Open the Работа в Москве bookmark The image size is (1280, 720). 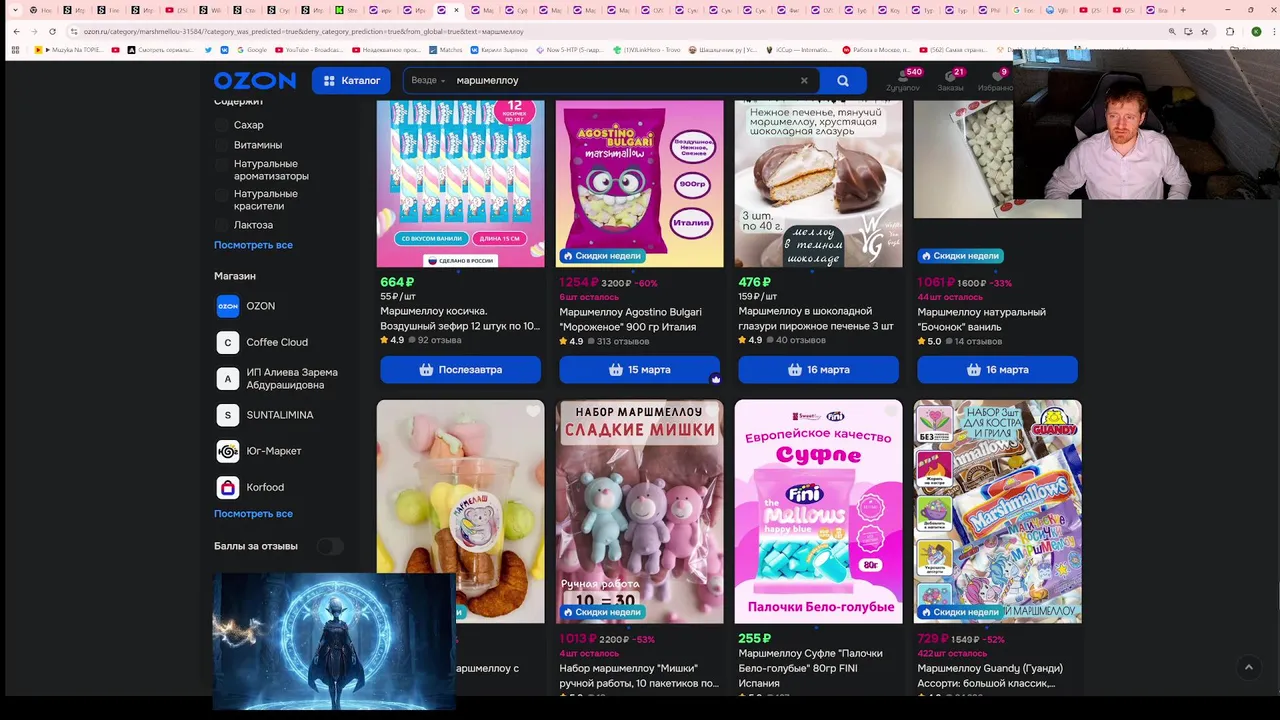pos(877,49)
